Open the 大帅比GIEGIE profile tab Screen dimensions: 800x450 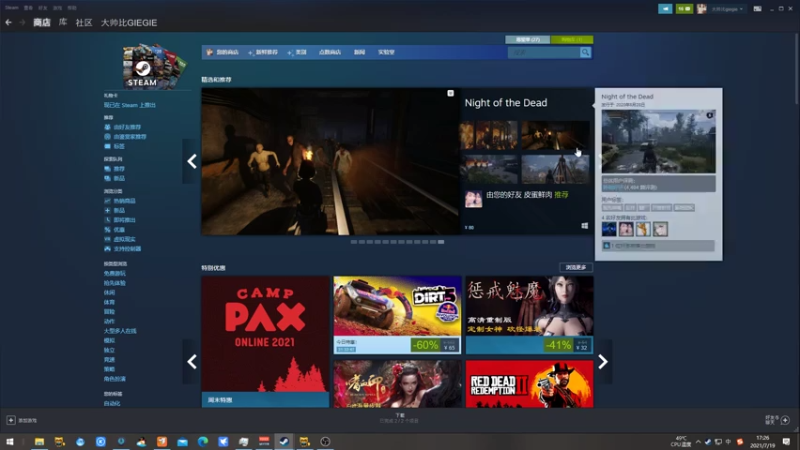tap(129, 22)
